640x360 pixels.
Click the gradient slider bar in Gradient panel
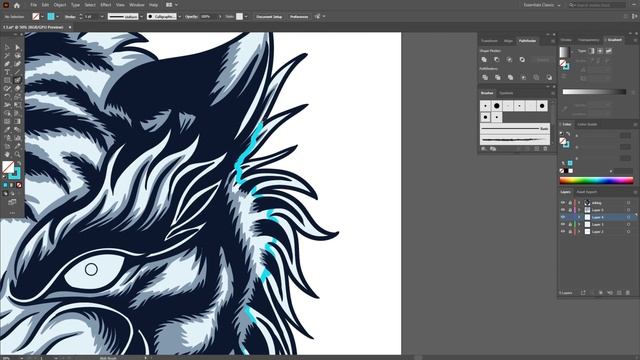(x=594, y=92)
